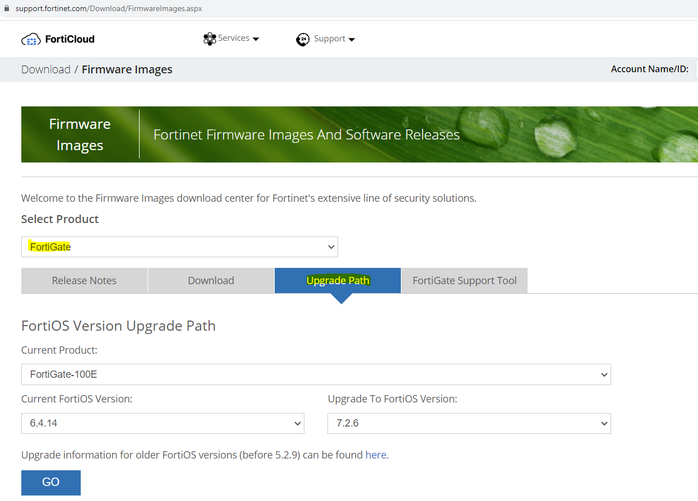Expand the Current Product FortiGate-100E dropdown
The image size is (698, 501).
point(316,374)
